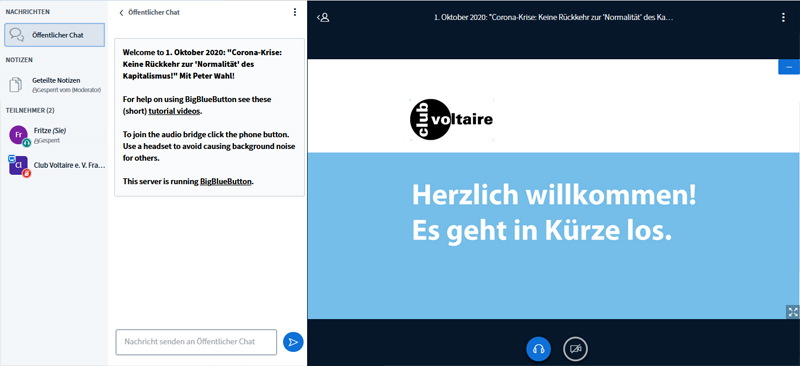Open meeting options three-dot menu
800x366 pixels.
(783, 17)
